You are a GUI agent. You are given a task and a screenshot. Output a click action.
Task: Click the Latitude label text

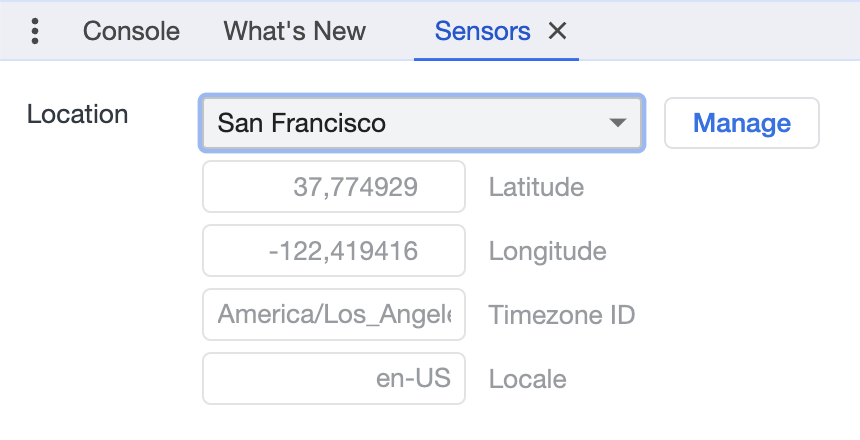pyautogui.click(x=536, y=187)
